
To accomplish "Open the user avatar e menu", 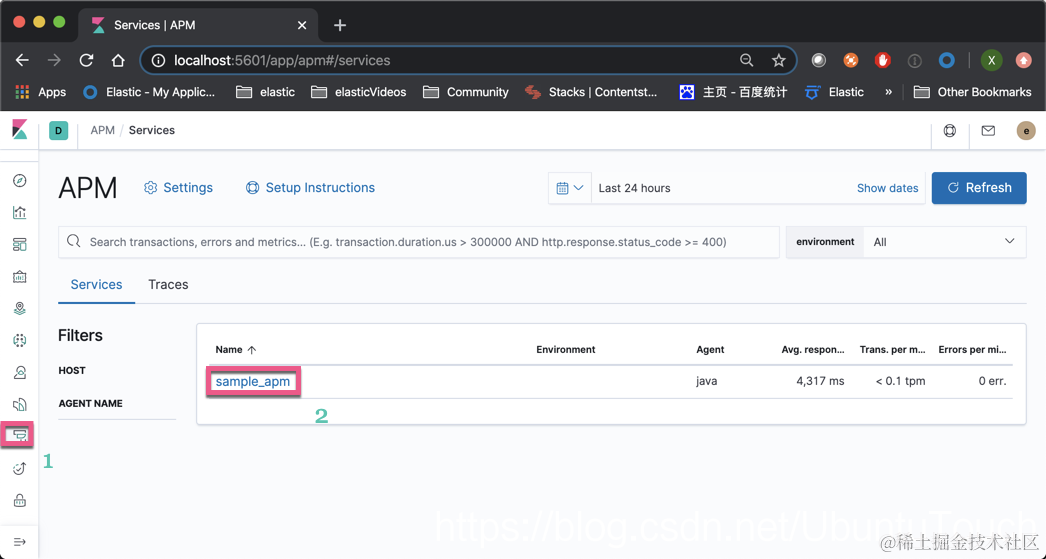I will tap(1026, 131).
